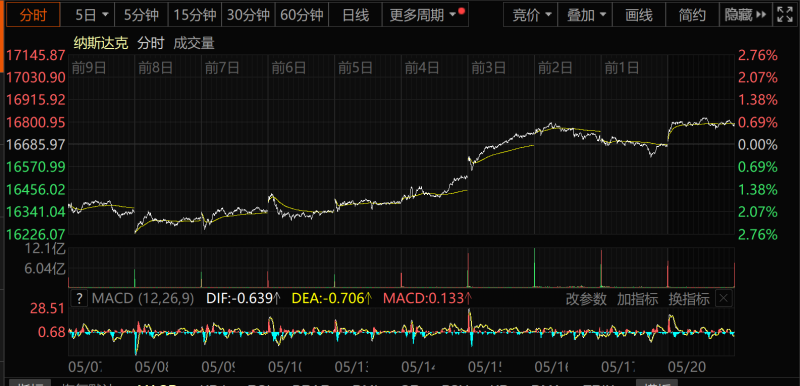Open the MACD help question-mark icon
800x386 pixels.
click(x=79, y=298)
